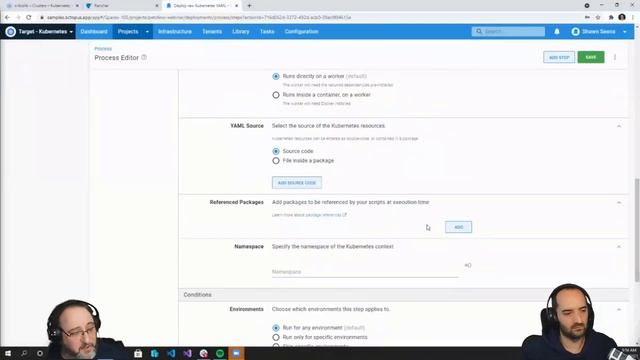
Task: Select File inside a package option
Action: [276, 160]
